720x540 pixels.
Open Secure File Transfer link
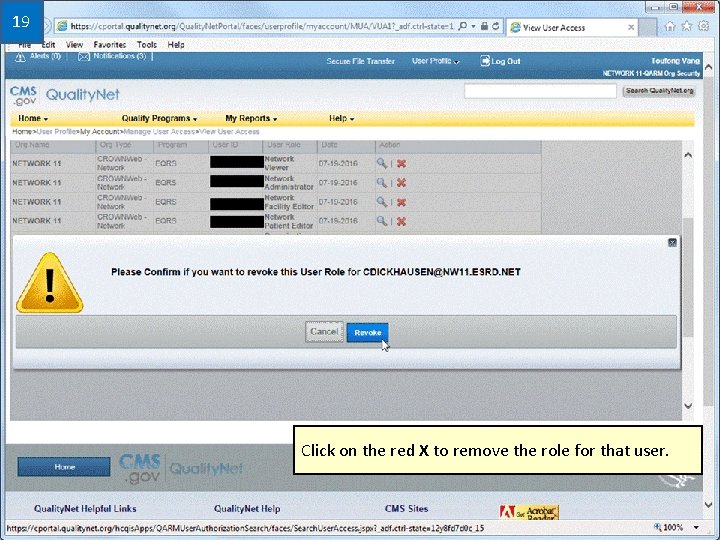point(360,61)
